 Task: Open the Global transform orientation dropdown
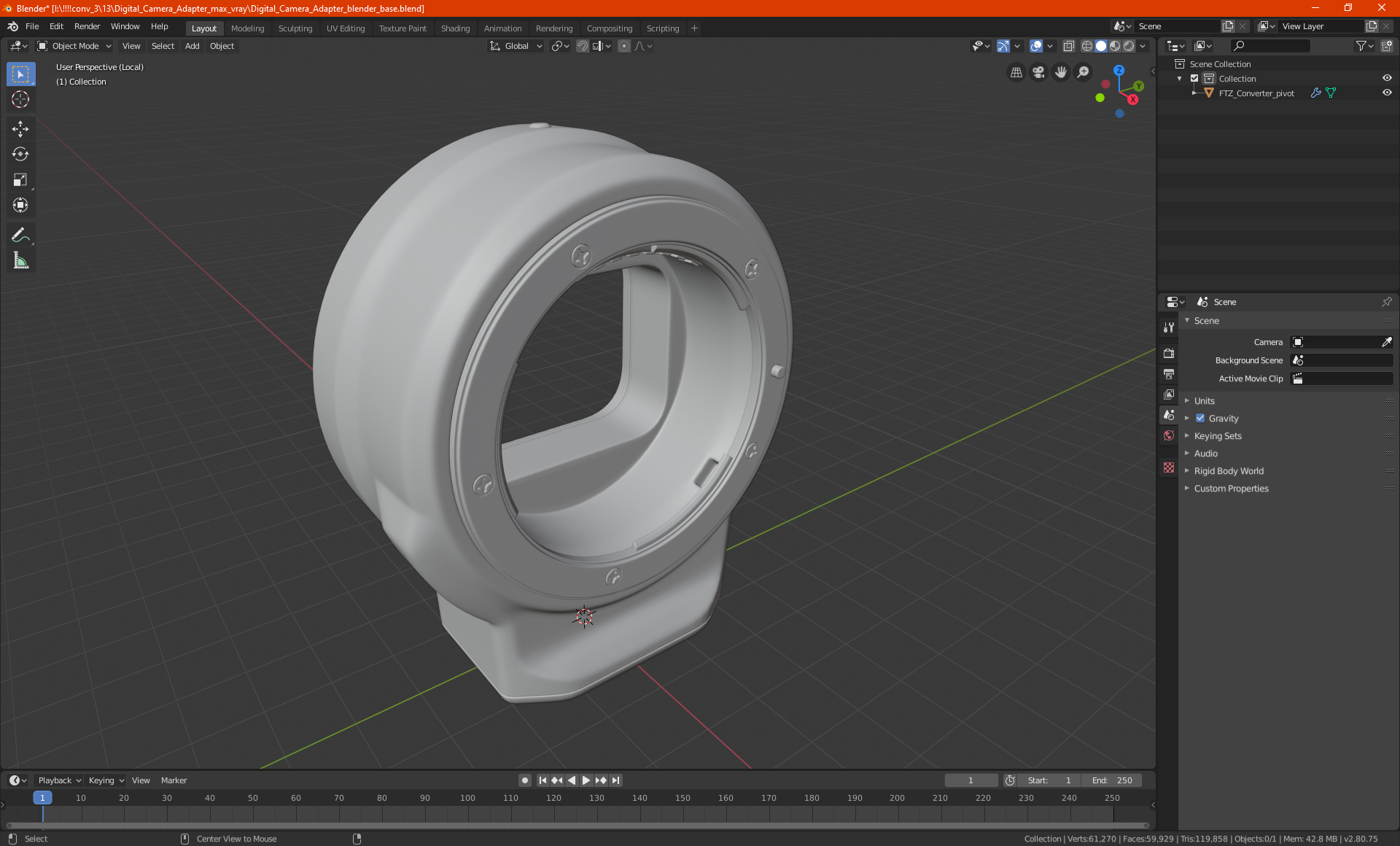coord(516,46)
